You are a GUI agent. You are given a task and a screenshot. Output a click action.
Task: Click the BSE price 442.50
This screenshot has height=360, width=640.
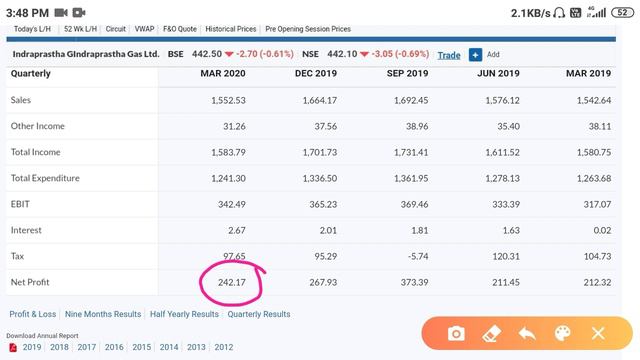[x=207, y=54]
